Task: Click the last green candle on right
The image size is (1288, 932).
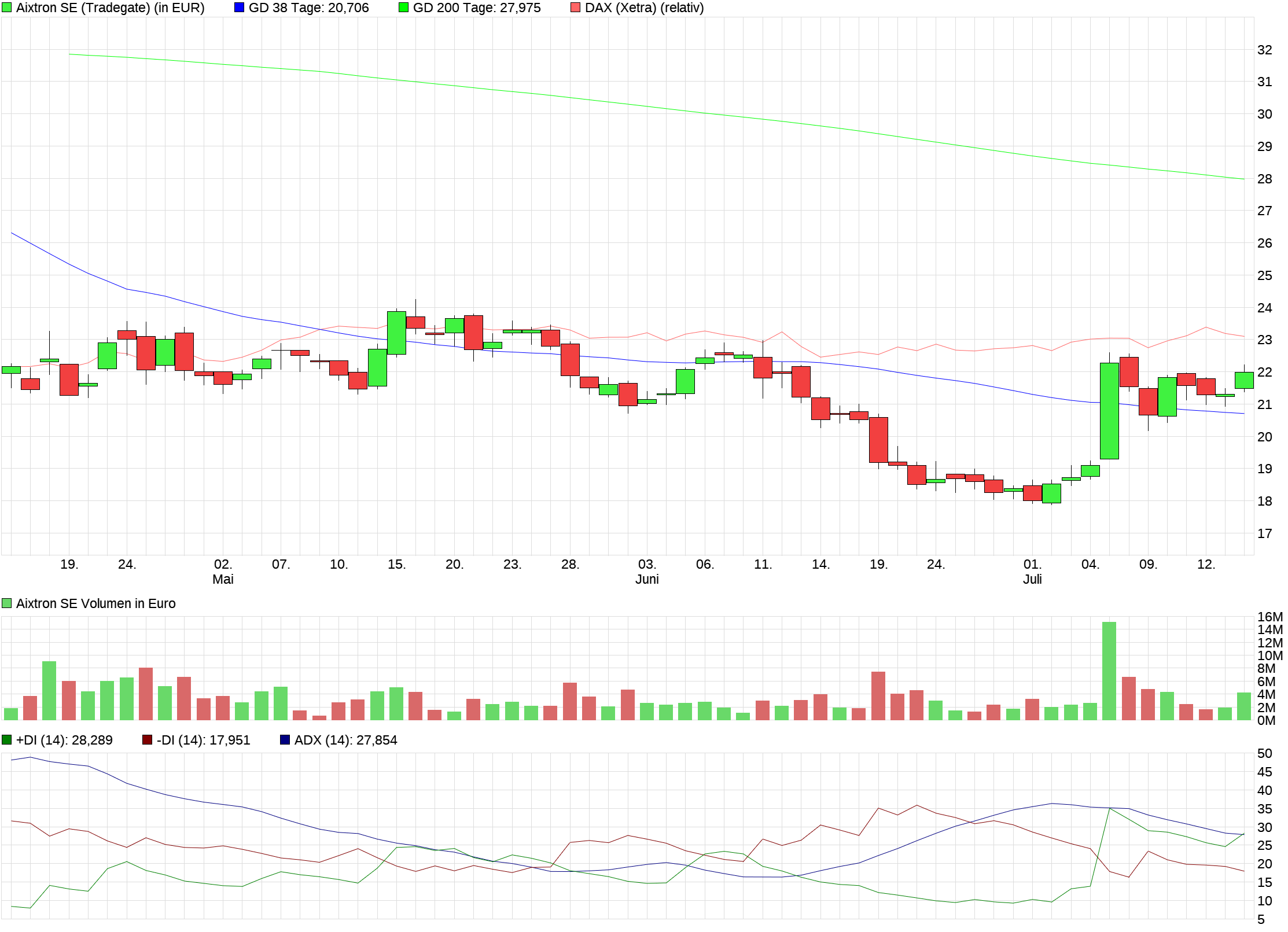Action: [1244, 380]
